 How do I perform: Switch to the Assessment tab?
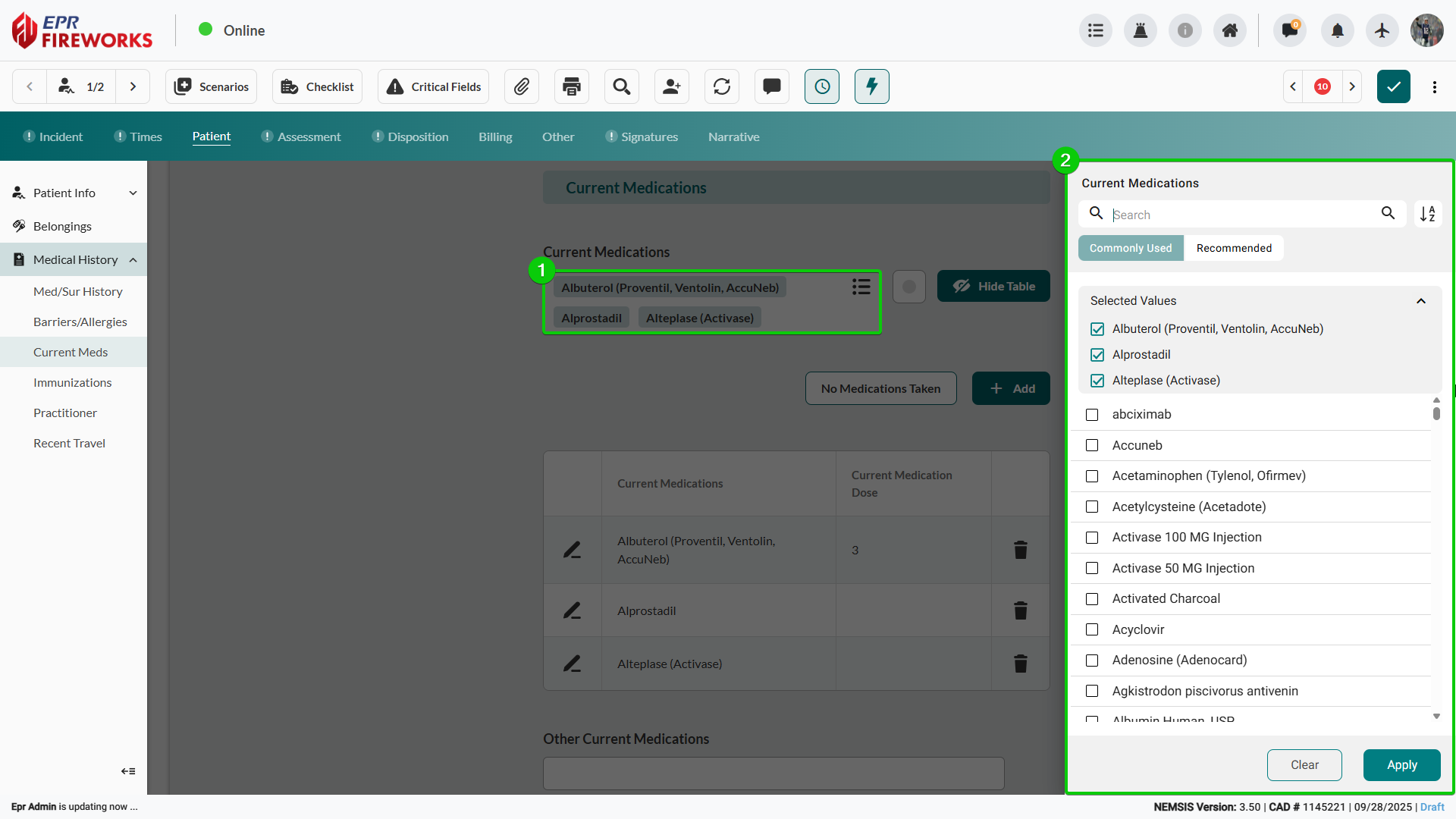pyautogui.click(x=309, y=137)
